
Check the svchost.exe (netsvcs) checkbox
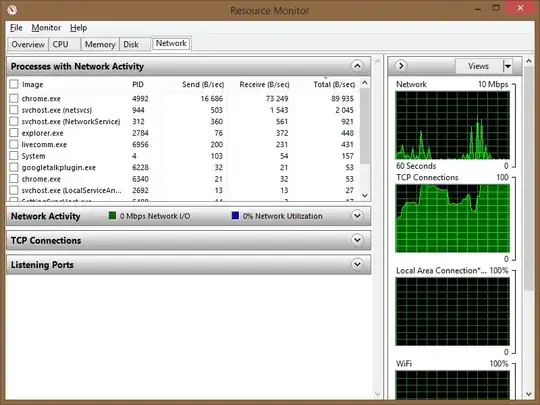14,110
